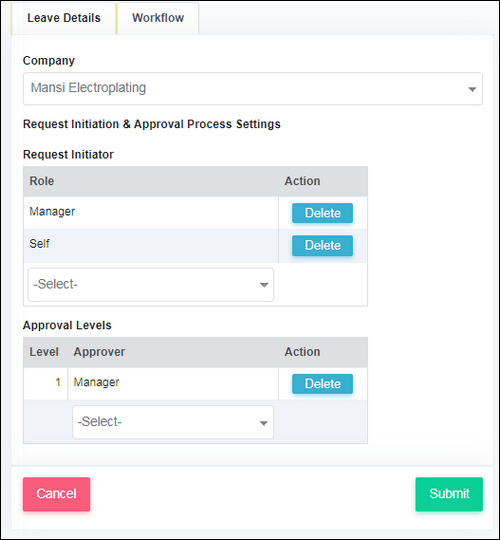Click the arrow of the Request Initiator Select dropdown

(264, 285)
